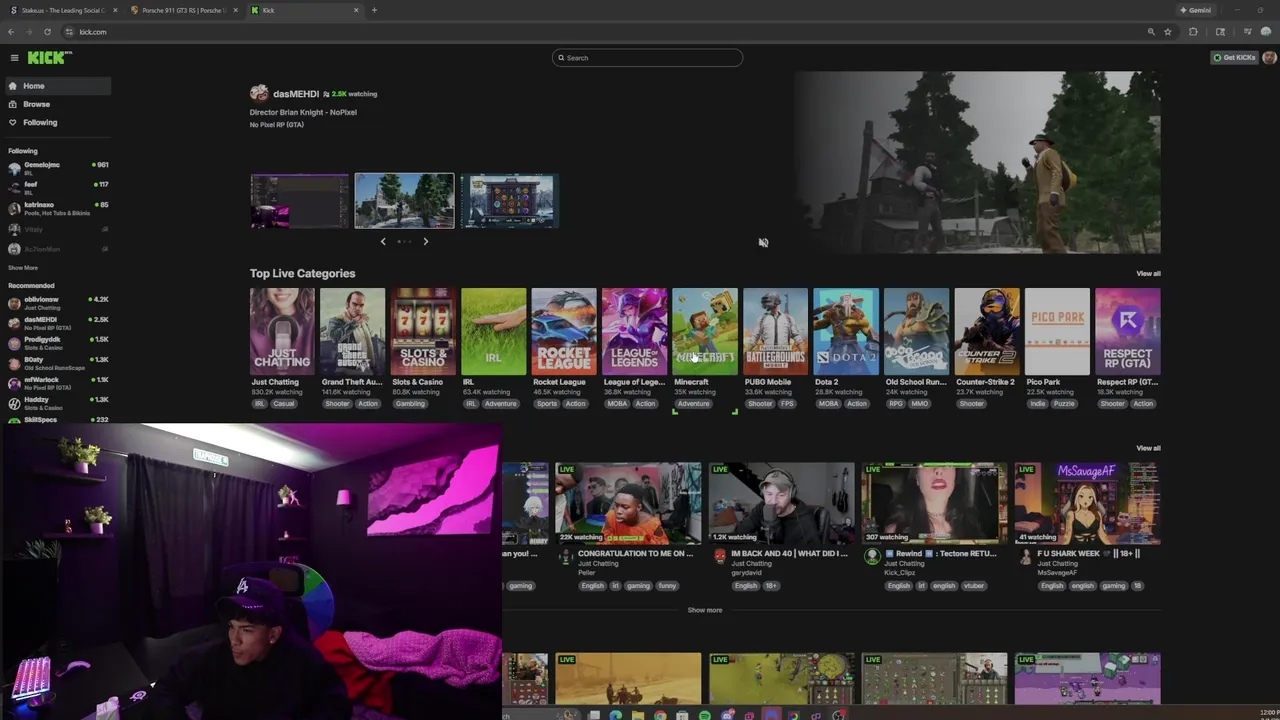This screenshot has height=720, width=1280.
Task: Open katrinaxo channel in sidebar
Action: pyautogui.click(x=56, y=207)
